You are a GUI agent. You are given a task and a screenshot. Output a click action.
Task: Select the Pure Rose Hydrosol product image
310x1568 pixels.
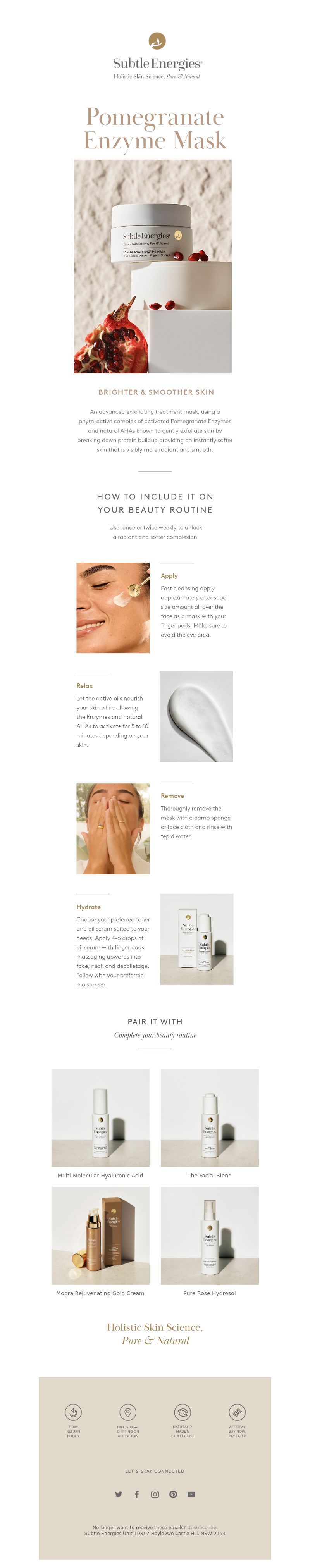tap(210, 1236)
